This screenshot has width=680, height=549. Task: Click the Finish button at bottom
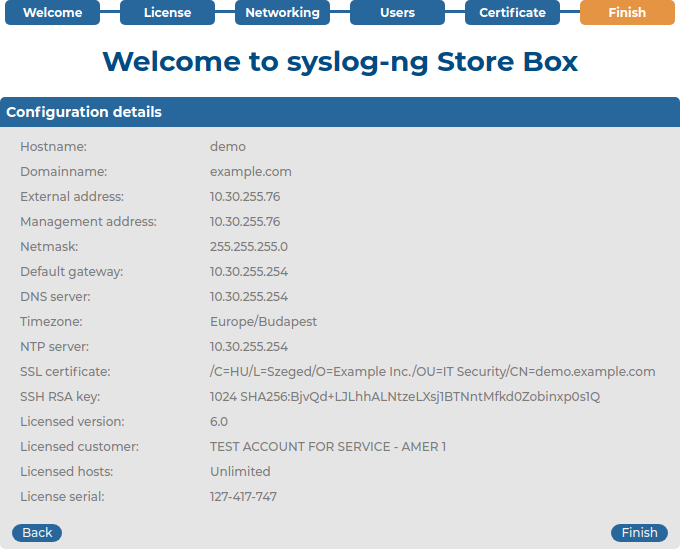pyautogui.click(x=639, y=533)
